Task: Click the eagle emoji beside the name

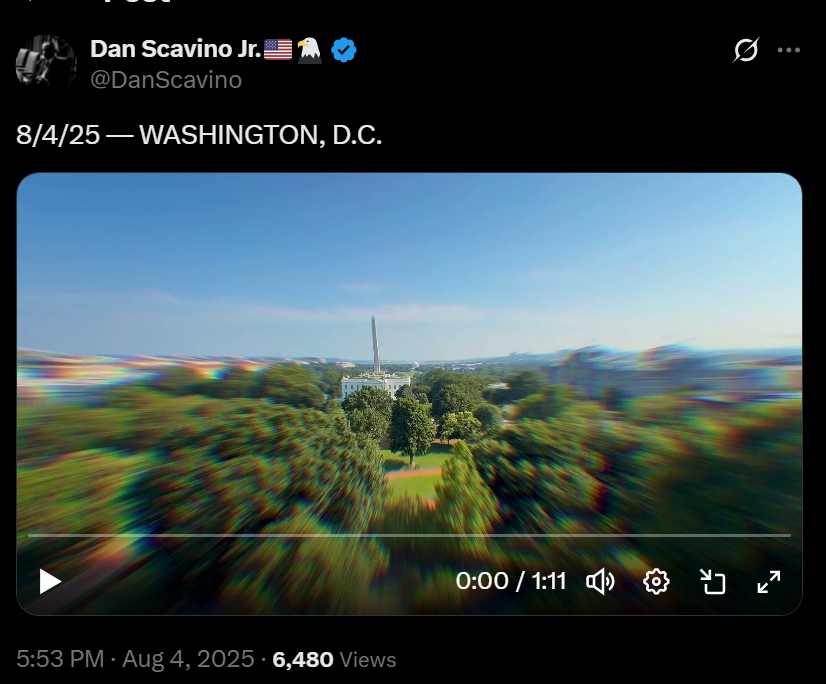Action: (309, 50)
